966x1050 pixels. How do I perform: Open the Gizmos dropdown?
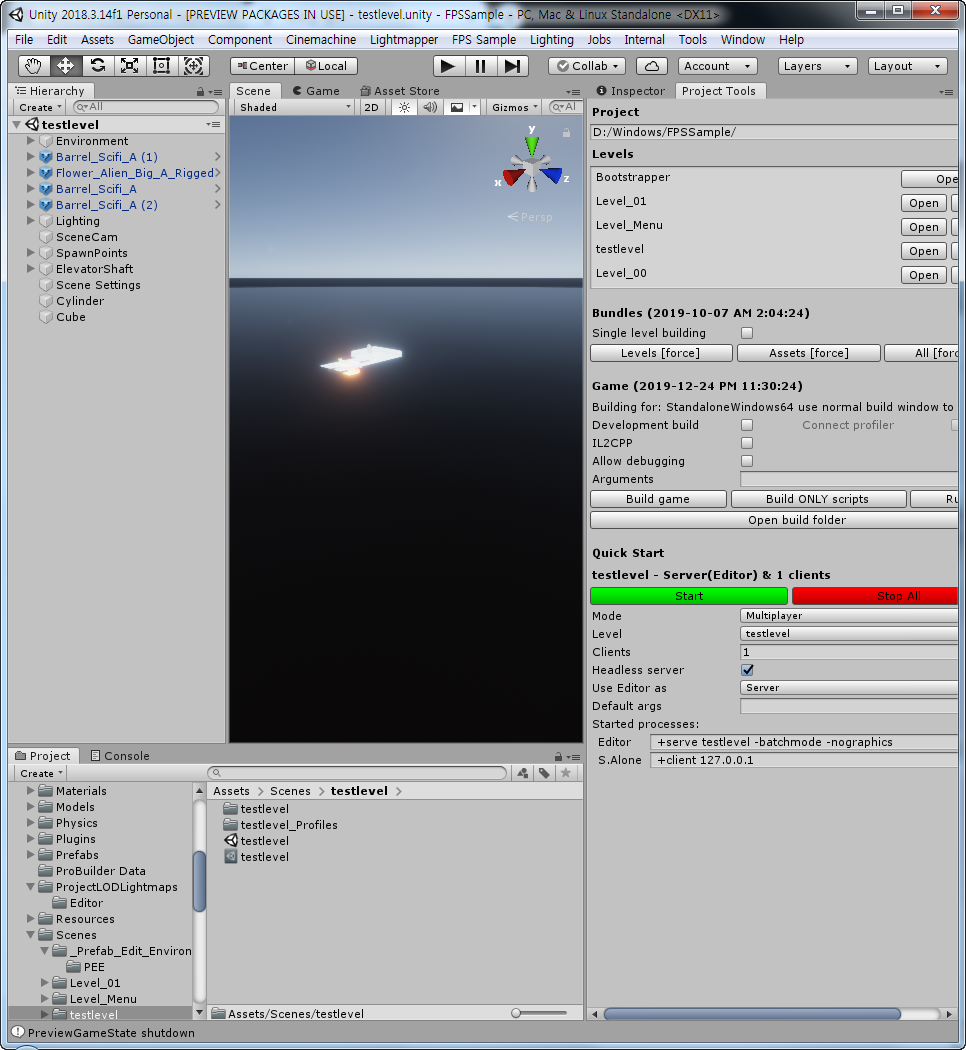(x=515, y=107)
